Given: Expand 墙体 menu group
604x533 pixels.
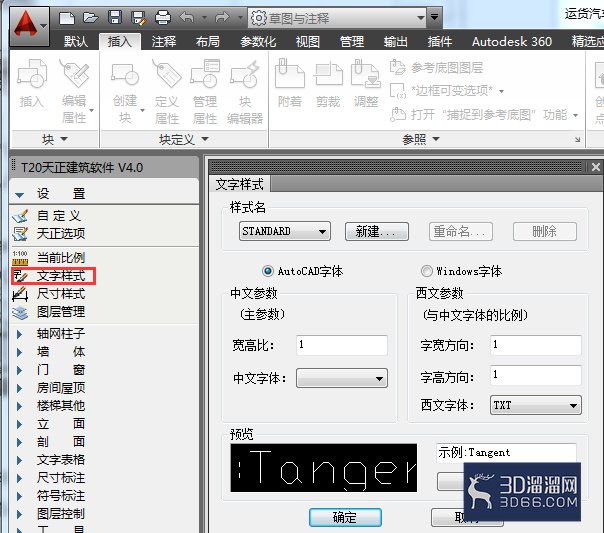Looking at the screenshot, I should [x=20, y=352].
